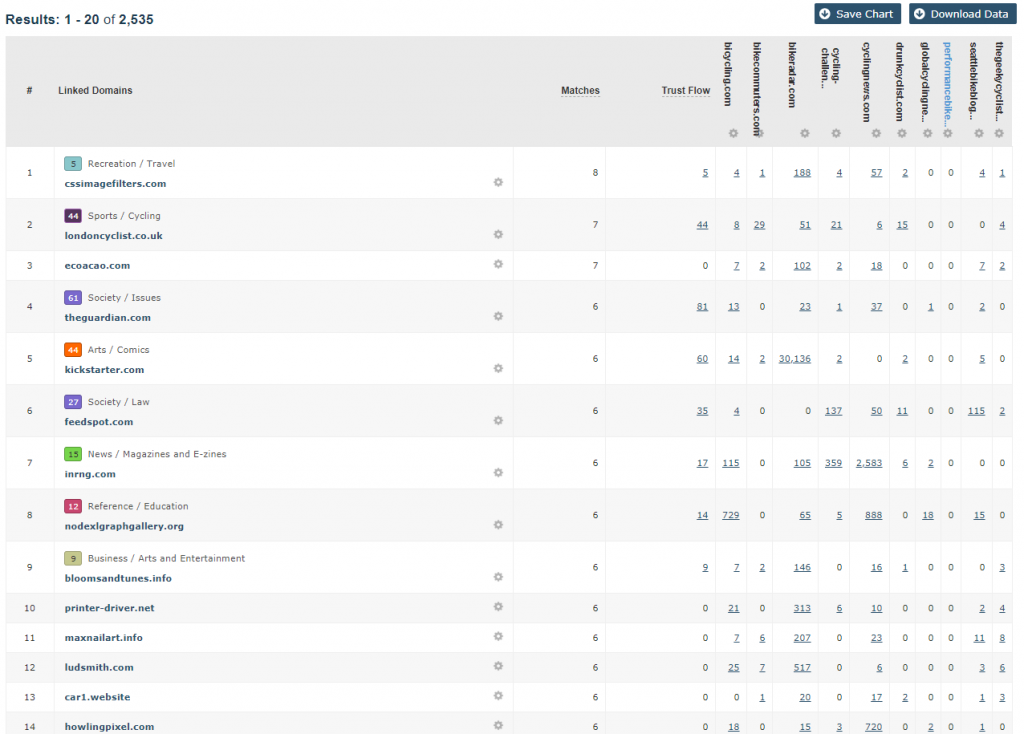The width and height of the screenshot is (1024, 734).
Task: Click green badge 15 for News / Magazines
Action: pos(73,455)
